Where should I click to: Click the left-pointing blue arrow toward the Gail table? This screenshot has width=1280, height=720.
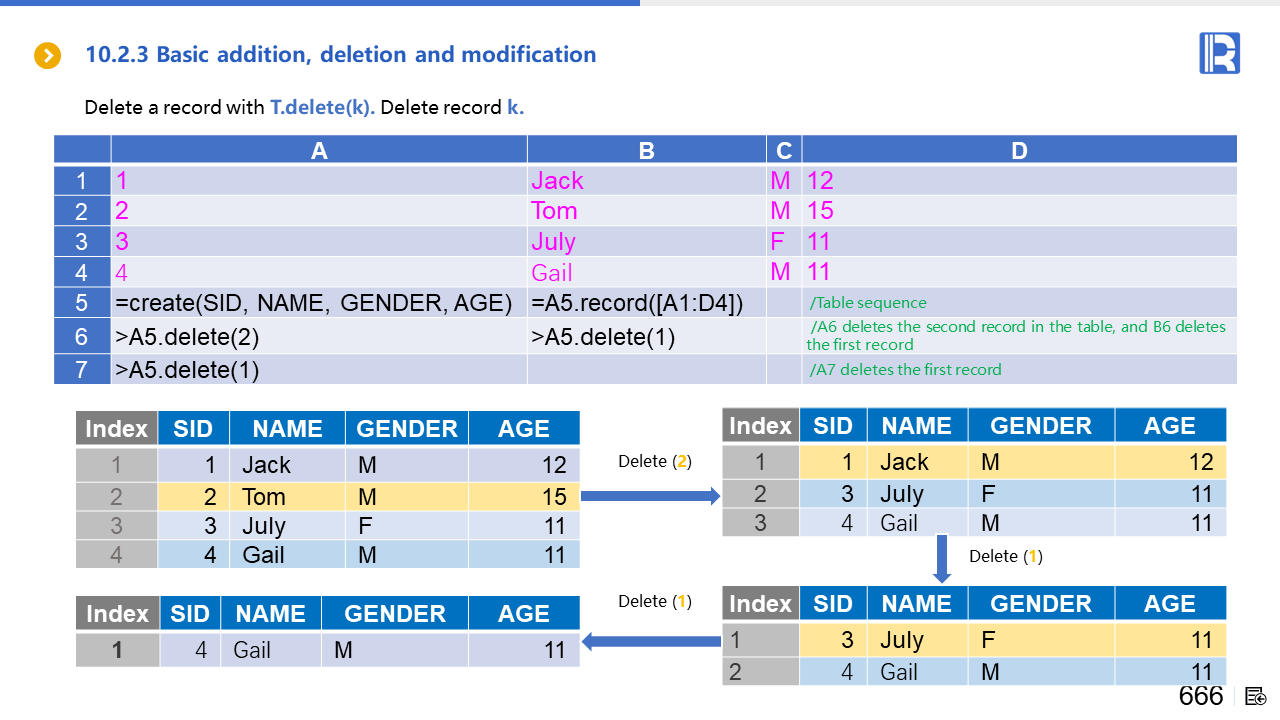click(x=650, y=641)
